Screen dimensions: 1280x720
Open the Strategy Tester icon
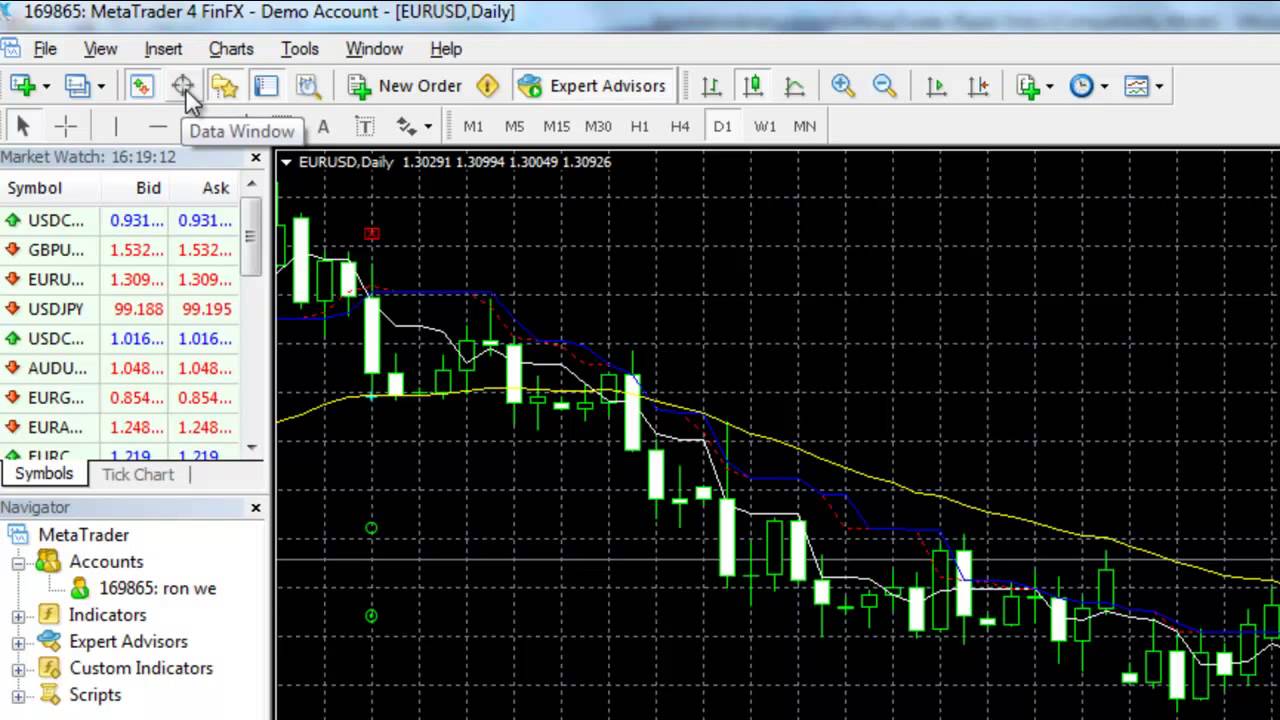click(x=308, y=86)
